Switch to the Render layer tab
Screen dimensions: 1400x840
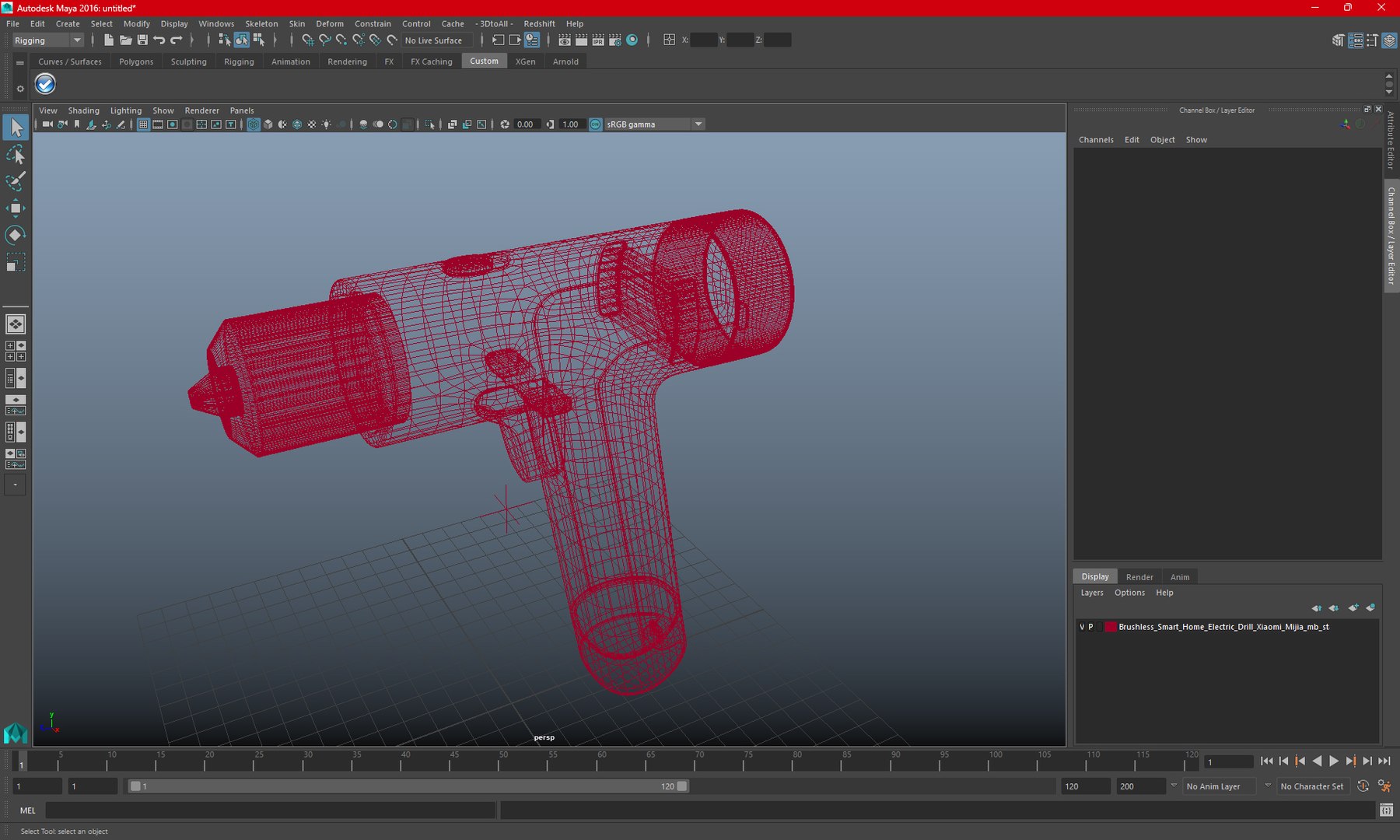[x=1139, y=577]
